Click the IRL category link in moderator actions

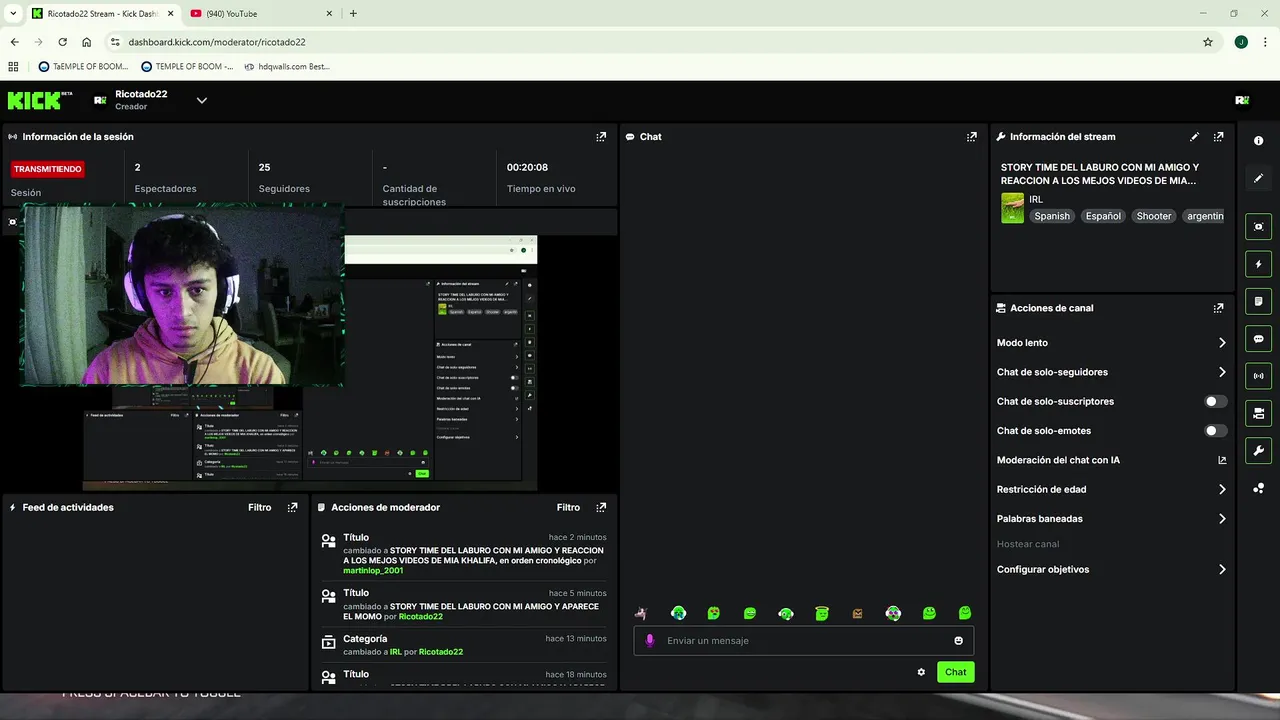[396, 652]
